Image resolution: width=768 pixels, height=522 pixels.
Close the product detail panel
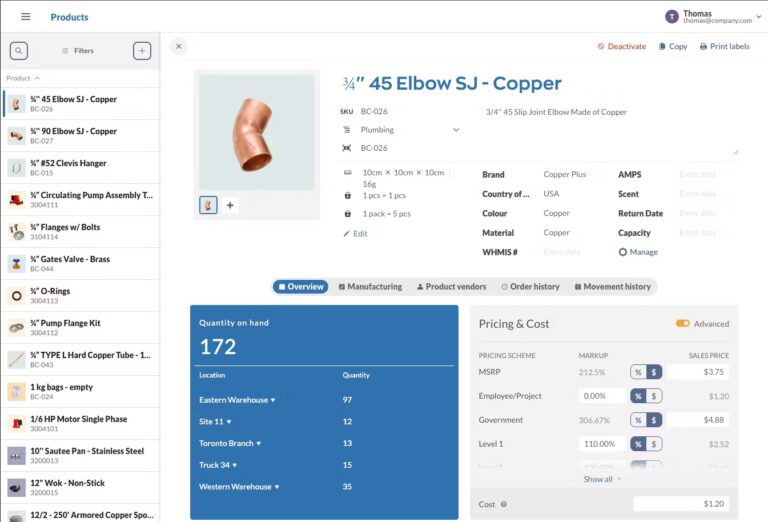[x=179, y=46]
